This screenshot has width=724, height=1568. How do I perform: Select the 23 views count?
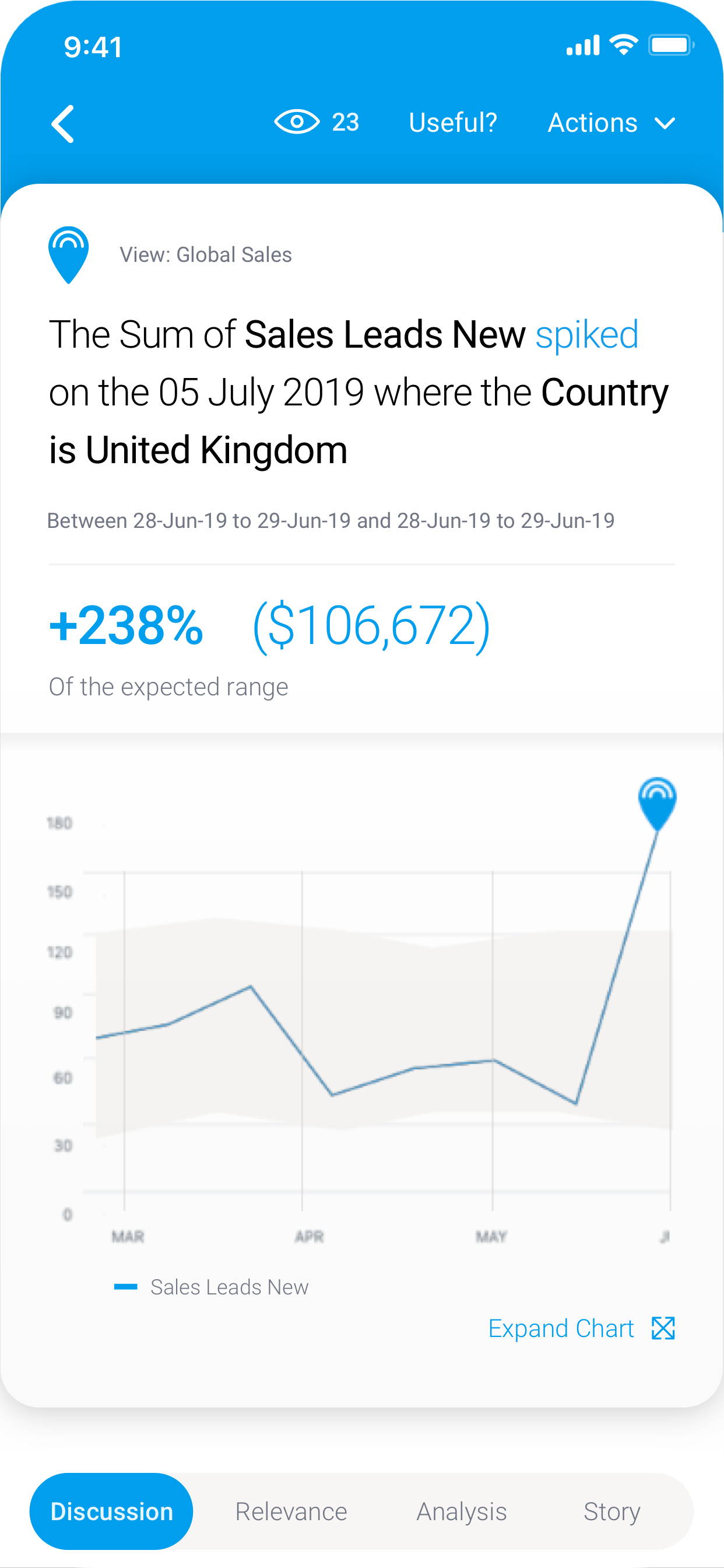tap(345, 123)
